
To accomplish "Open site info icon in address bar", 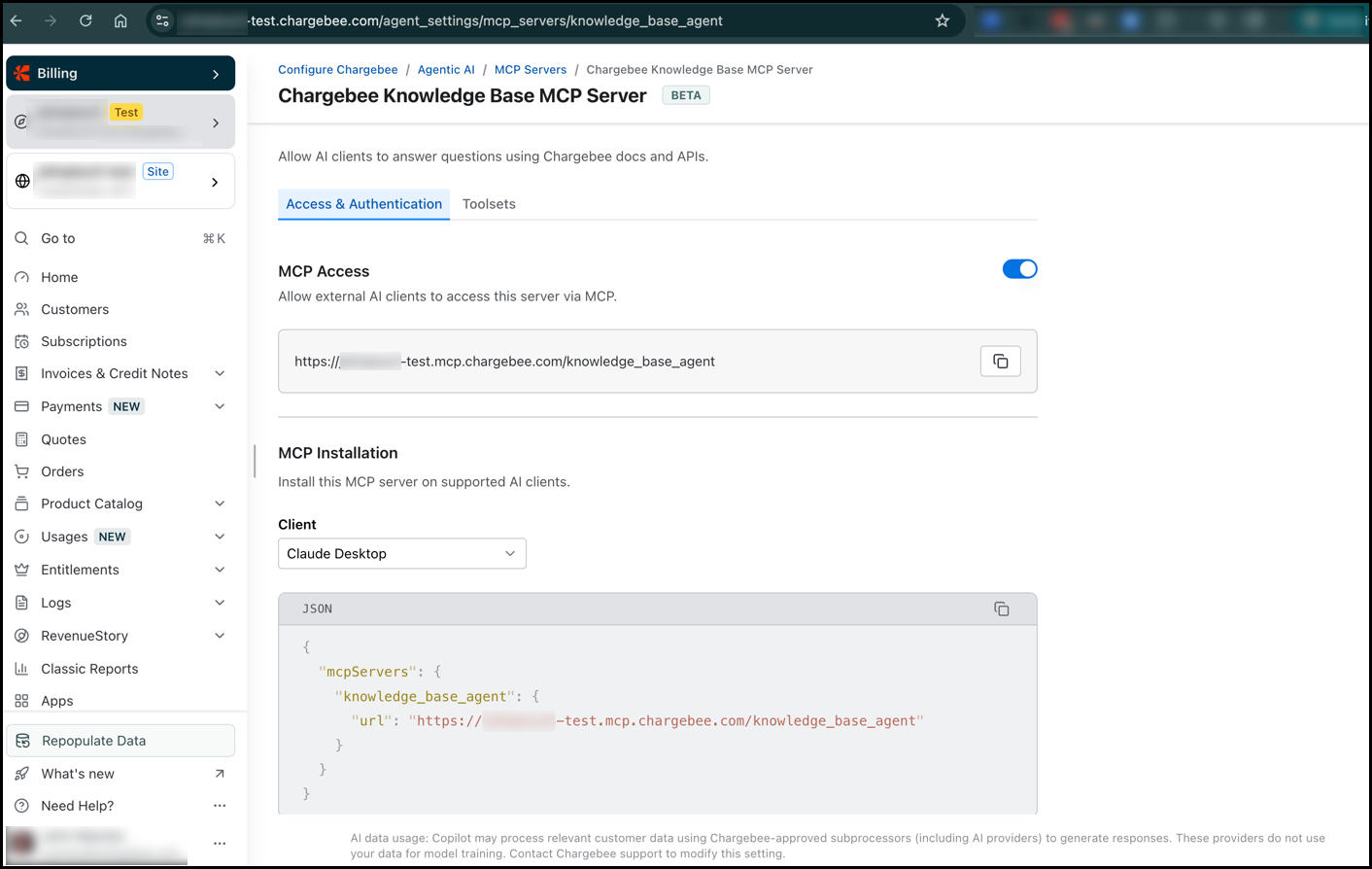I will (162, 20).
